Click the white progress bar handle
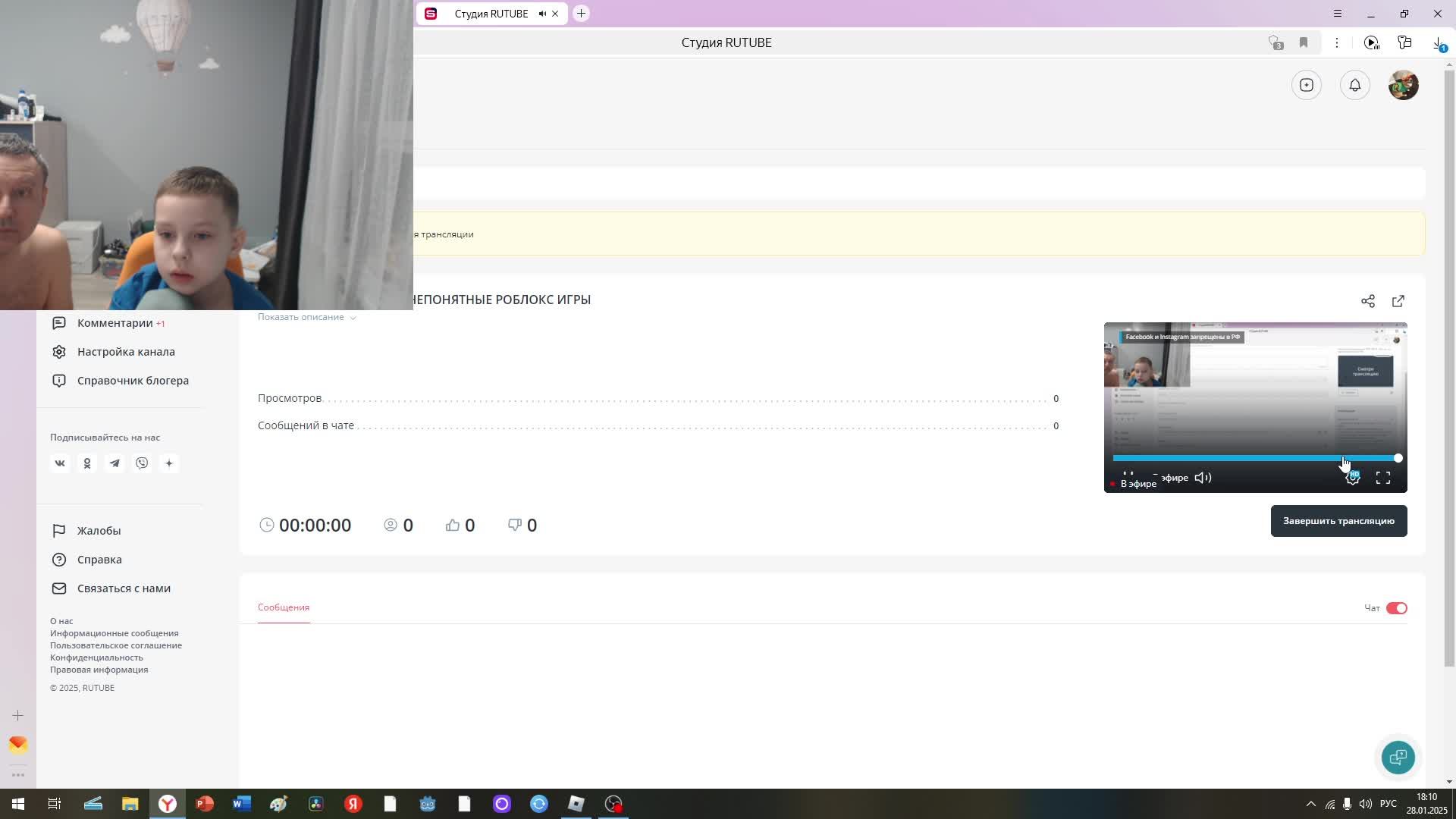Viewport: 1456px width, 819px height. coord(1398,458)
